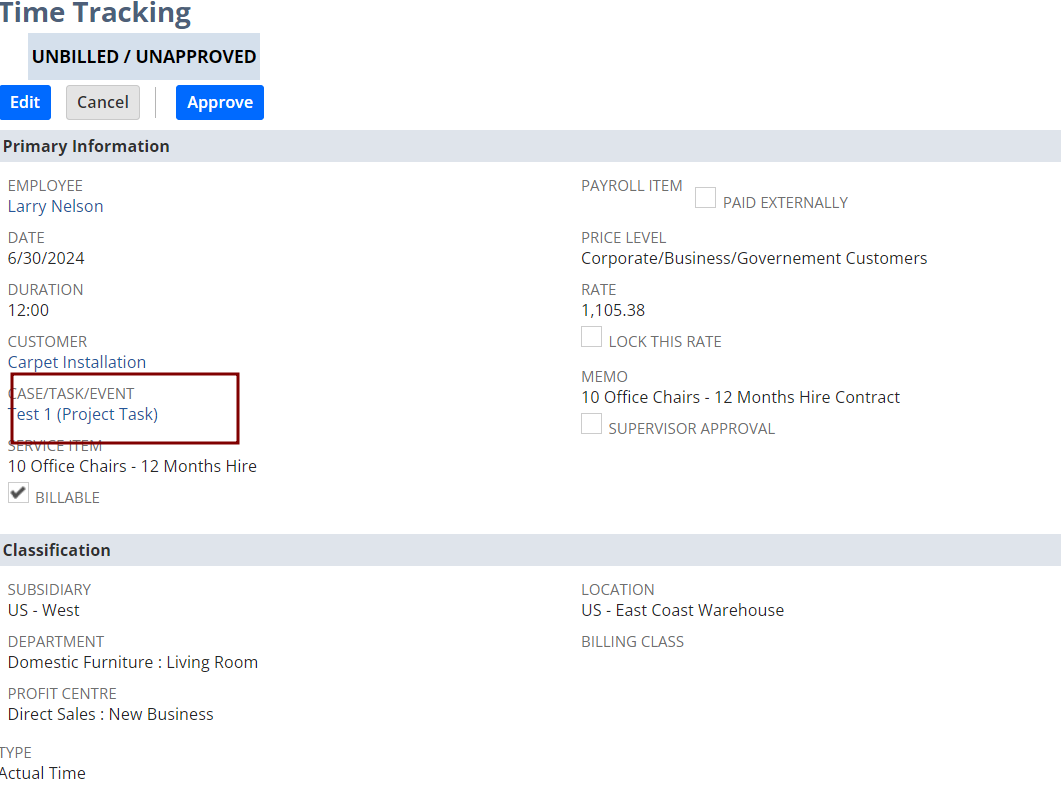Viewport: 1061px width, 801px height.
Task: Click the service item 10 Office Chairs value
Action: click(132, 466)
